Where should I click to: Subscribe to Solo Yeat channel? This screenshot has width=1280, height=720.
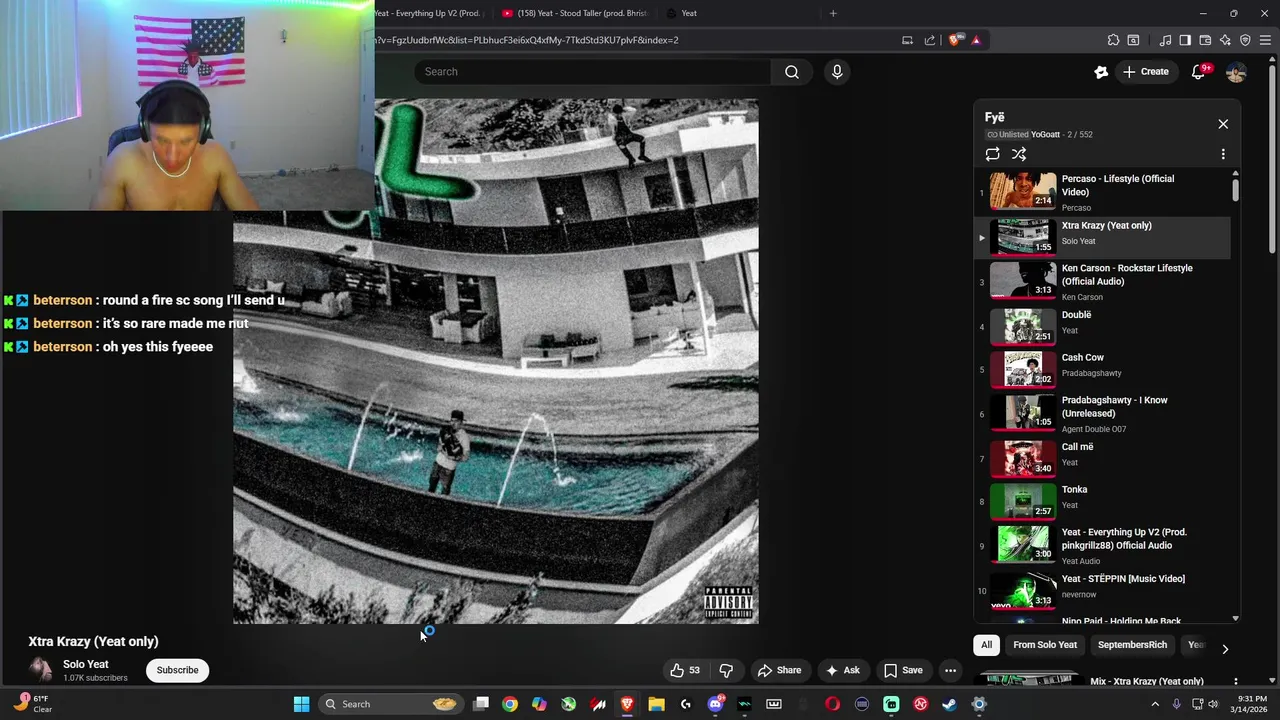pos(177,670)
